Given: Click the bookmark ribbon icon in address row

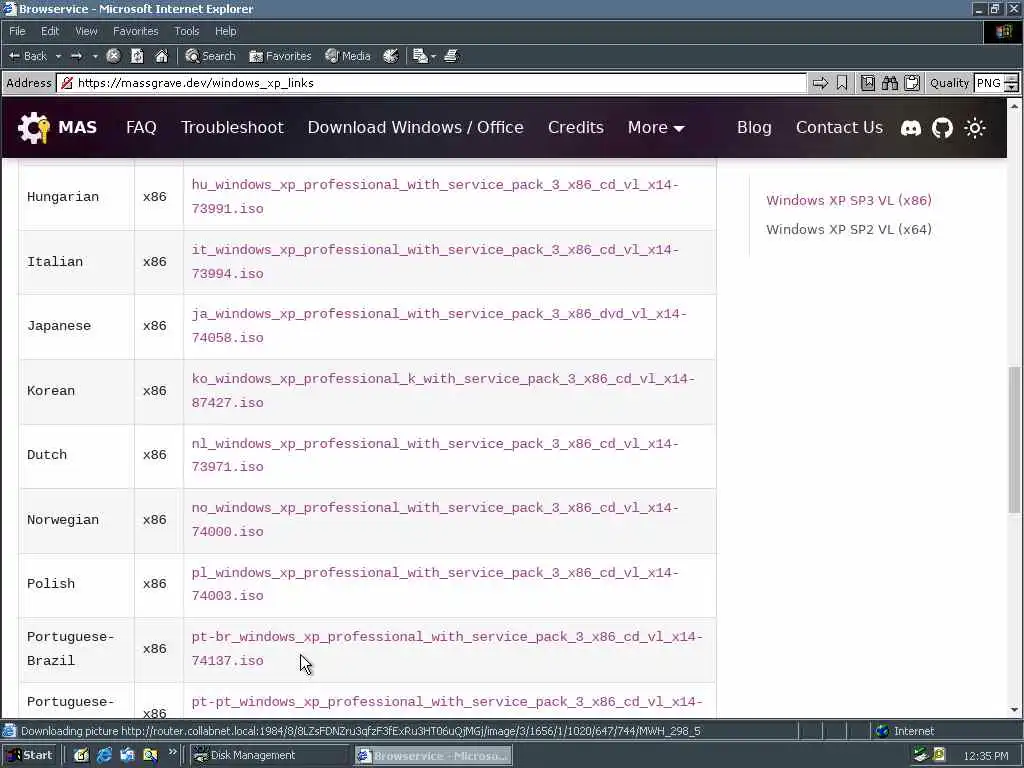Looking at the screenshot, I should (842, 83).
